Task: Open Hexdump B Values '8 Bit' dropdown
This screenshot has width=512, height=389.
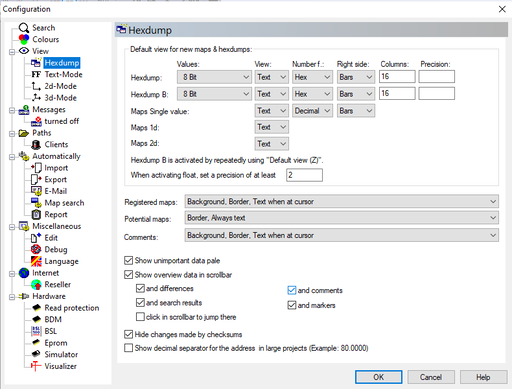Action: point(214,94)
